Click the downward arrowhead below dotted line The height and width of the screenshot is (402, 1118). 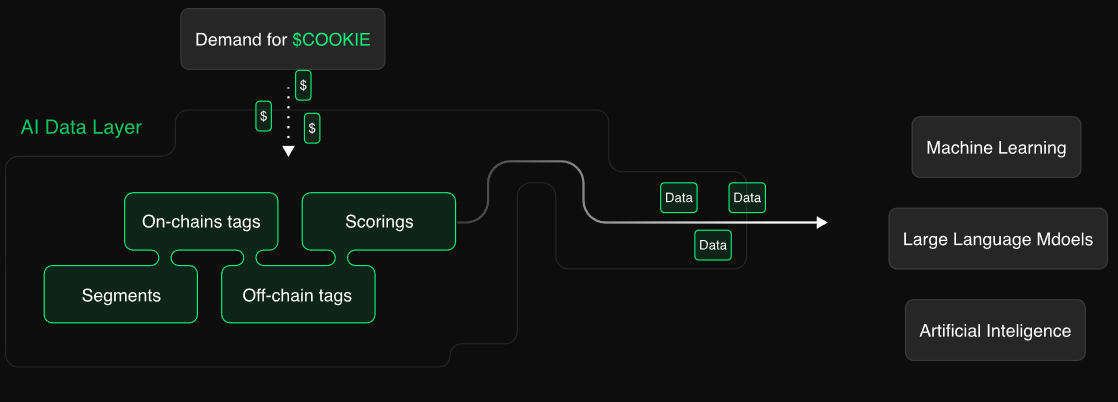coord(288,152)
